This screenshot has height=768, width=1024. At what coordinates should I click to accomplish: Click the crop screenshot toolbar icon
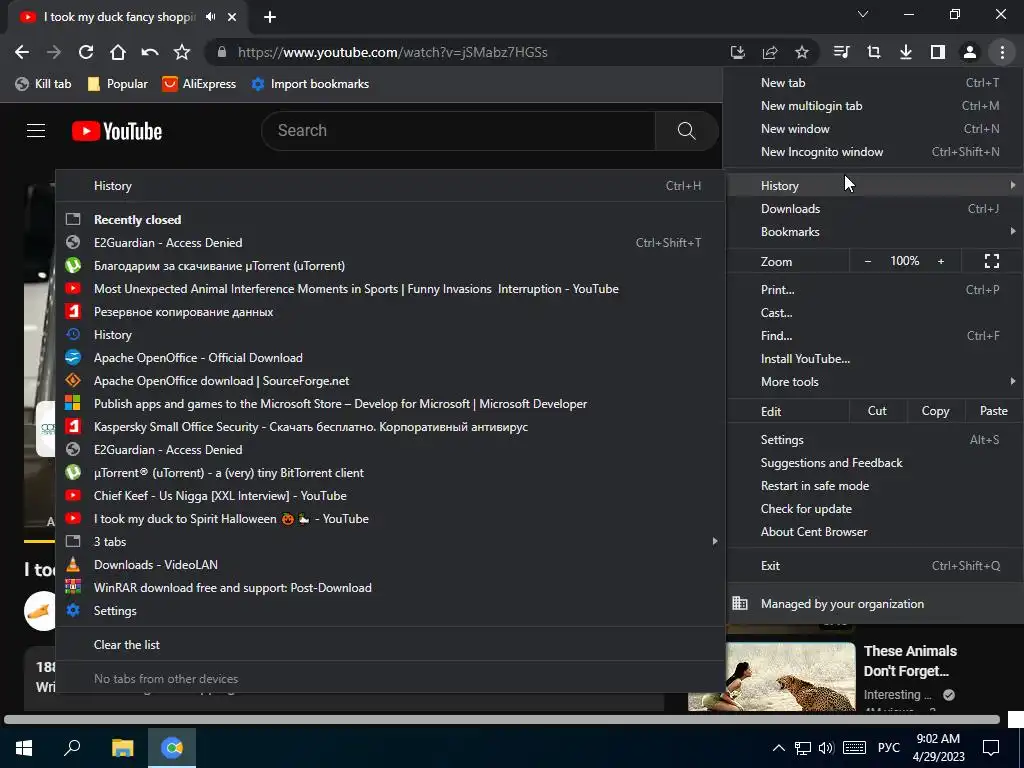pyautogui.click(x=874, y=52)
